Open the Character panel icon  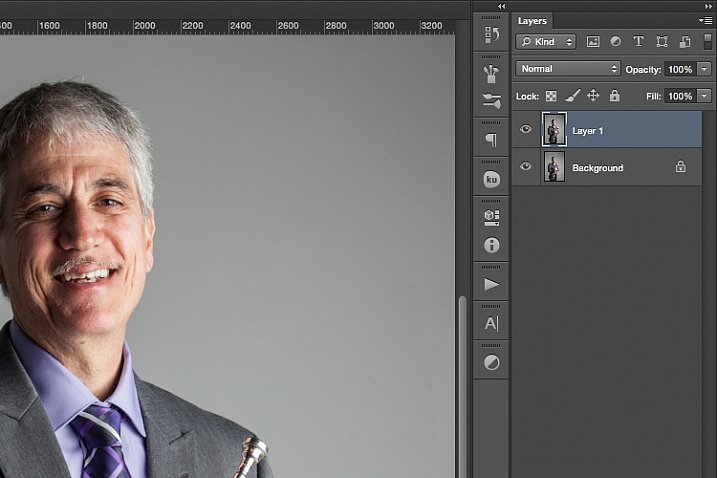pos(491,323)
